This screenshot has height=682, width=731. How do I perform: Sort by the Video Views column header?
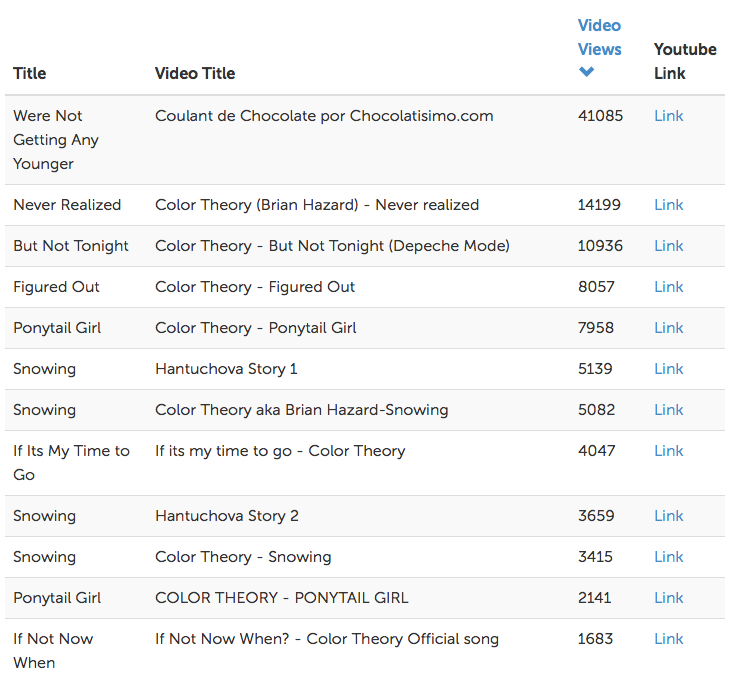pos(599,37)
